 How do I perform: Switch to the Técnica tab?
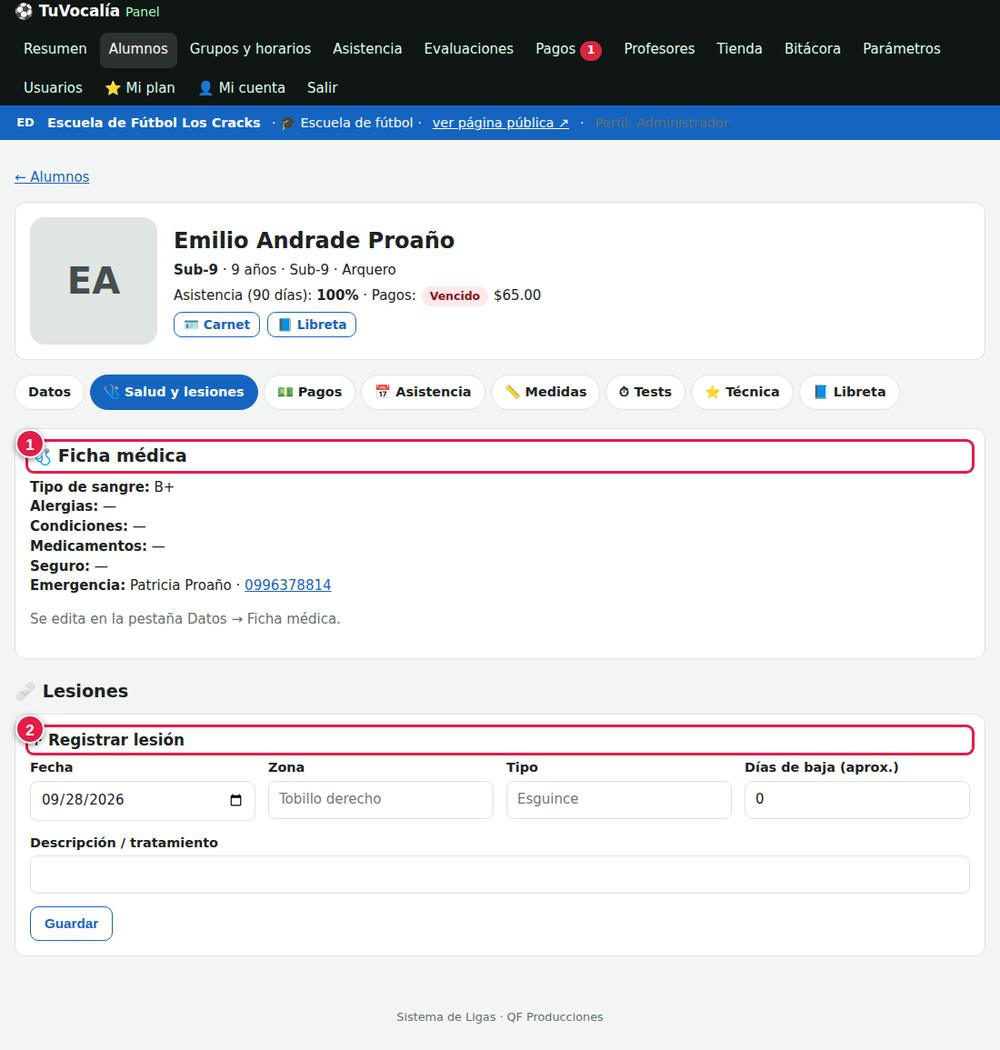point(742,392)
